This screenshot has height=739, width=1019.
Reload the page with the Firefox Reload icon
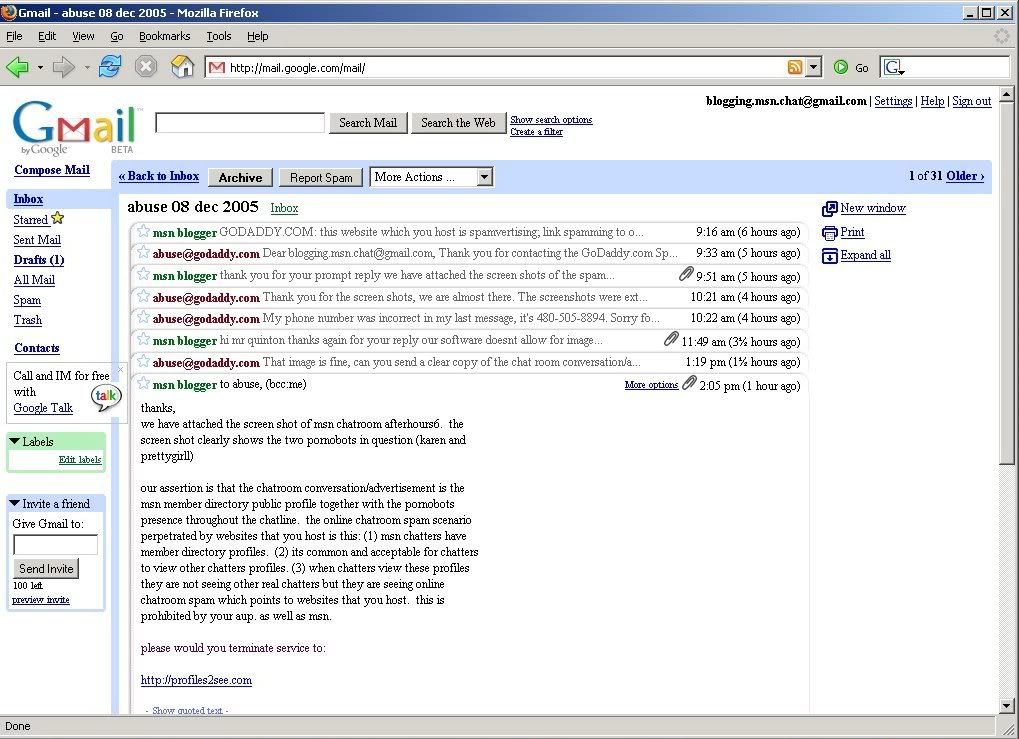110,67
